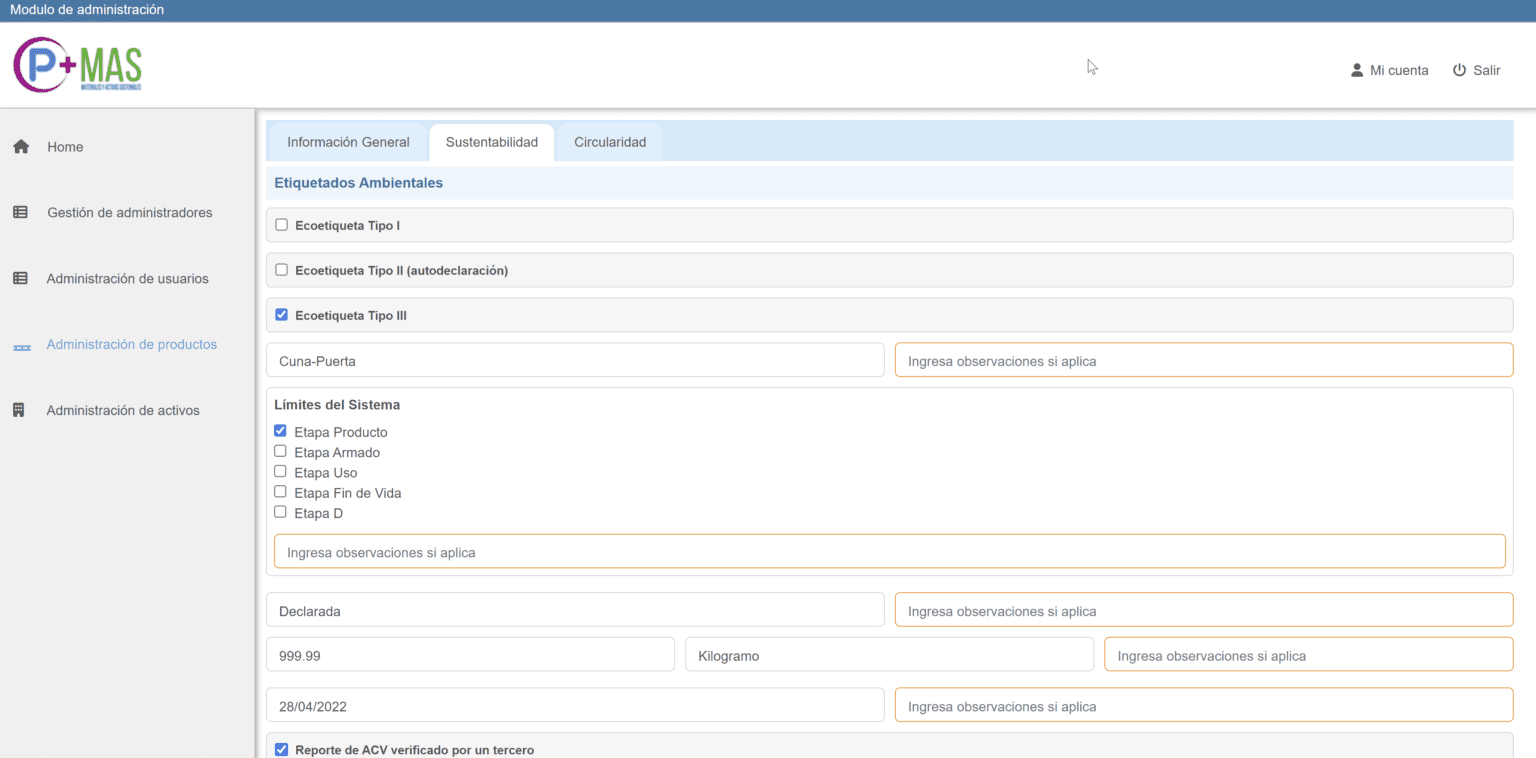Switch to the Circularidad tab
The width and height of the screenshot is (1536, 758).
(610, 142)
